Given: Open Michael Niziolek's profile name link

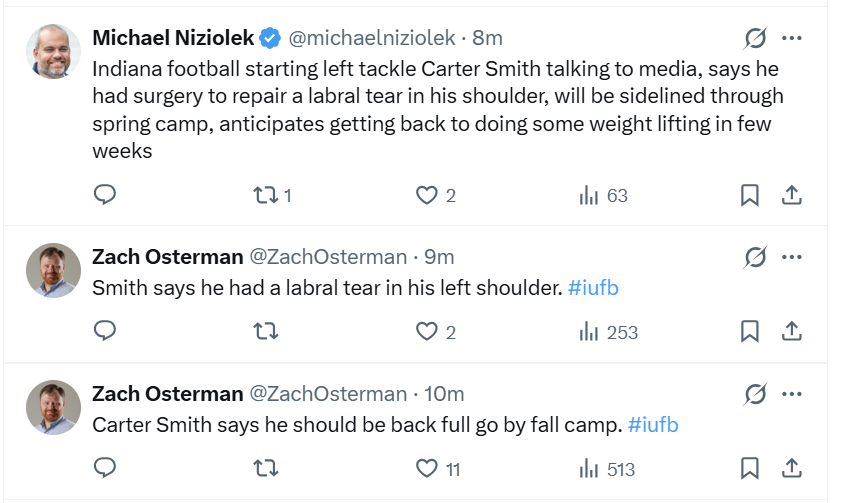Looking at the screenshot, I should point(173,38).
